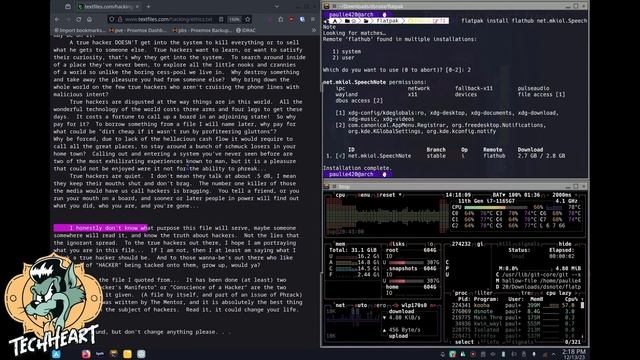
Task: Go back with Firefox back arrow
Action: [x=57, y=19]
